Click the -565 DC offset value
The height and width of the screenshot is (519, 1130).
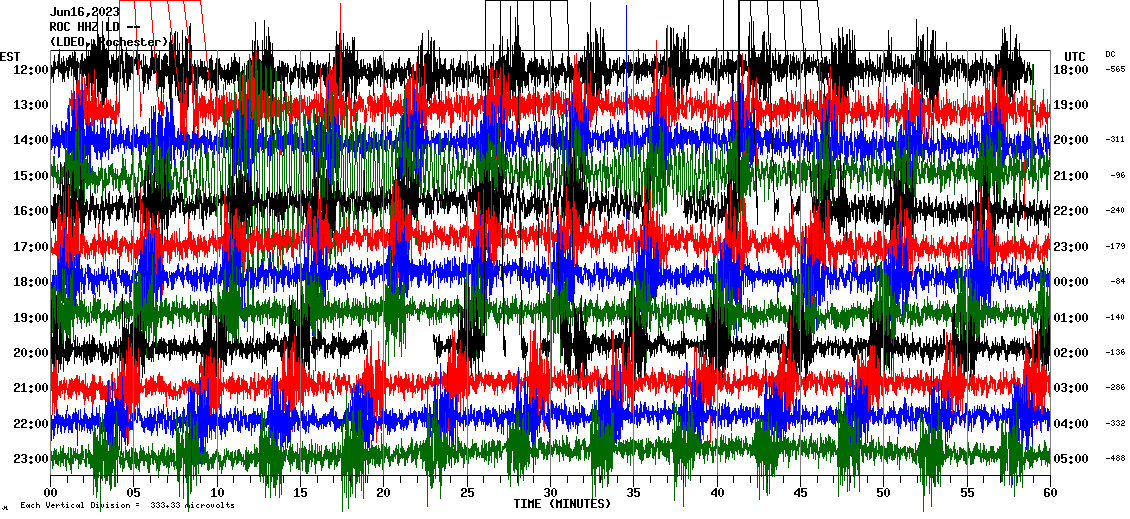click(1115, 70)
